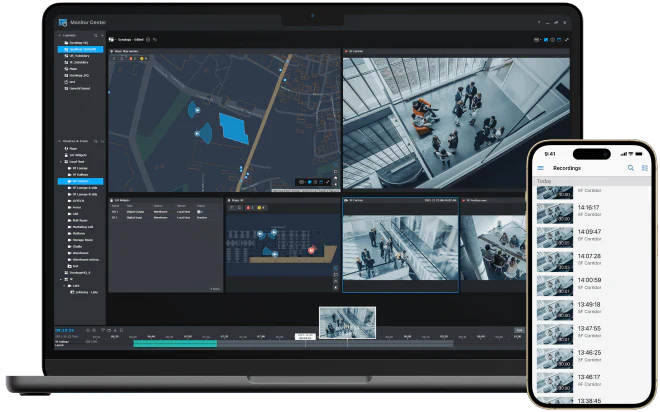Viewport: 660px width, 412px height.
Task: Switch phone recordings to grid view icon
Action: (x=644, y=168)
